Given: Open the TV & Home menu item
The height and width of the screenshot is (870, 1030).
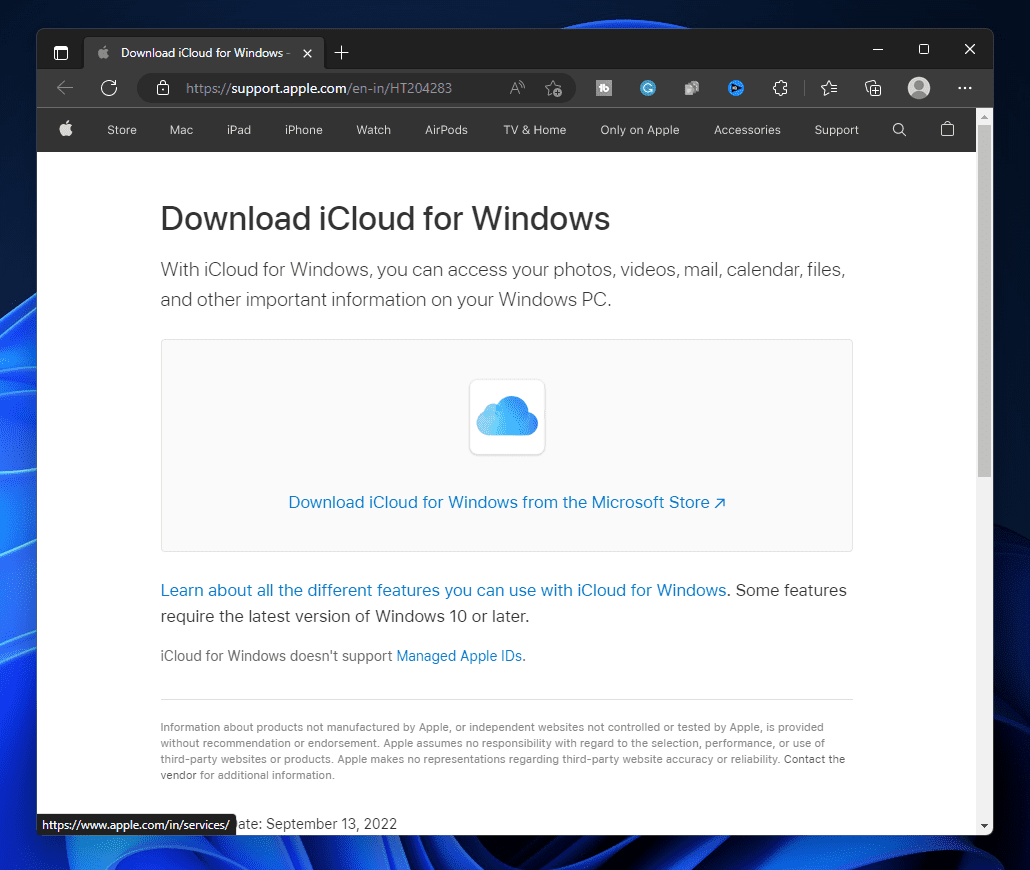Looking at the screenshot, I should (x=535, y=130).
